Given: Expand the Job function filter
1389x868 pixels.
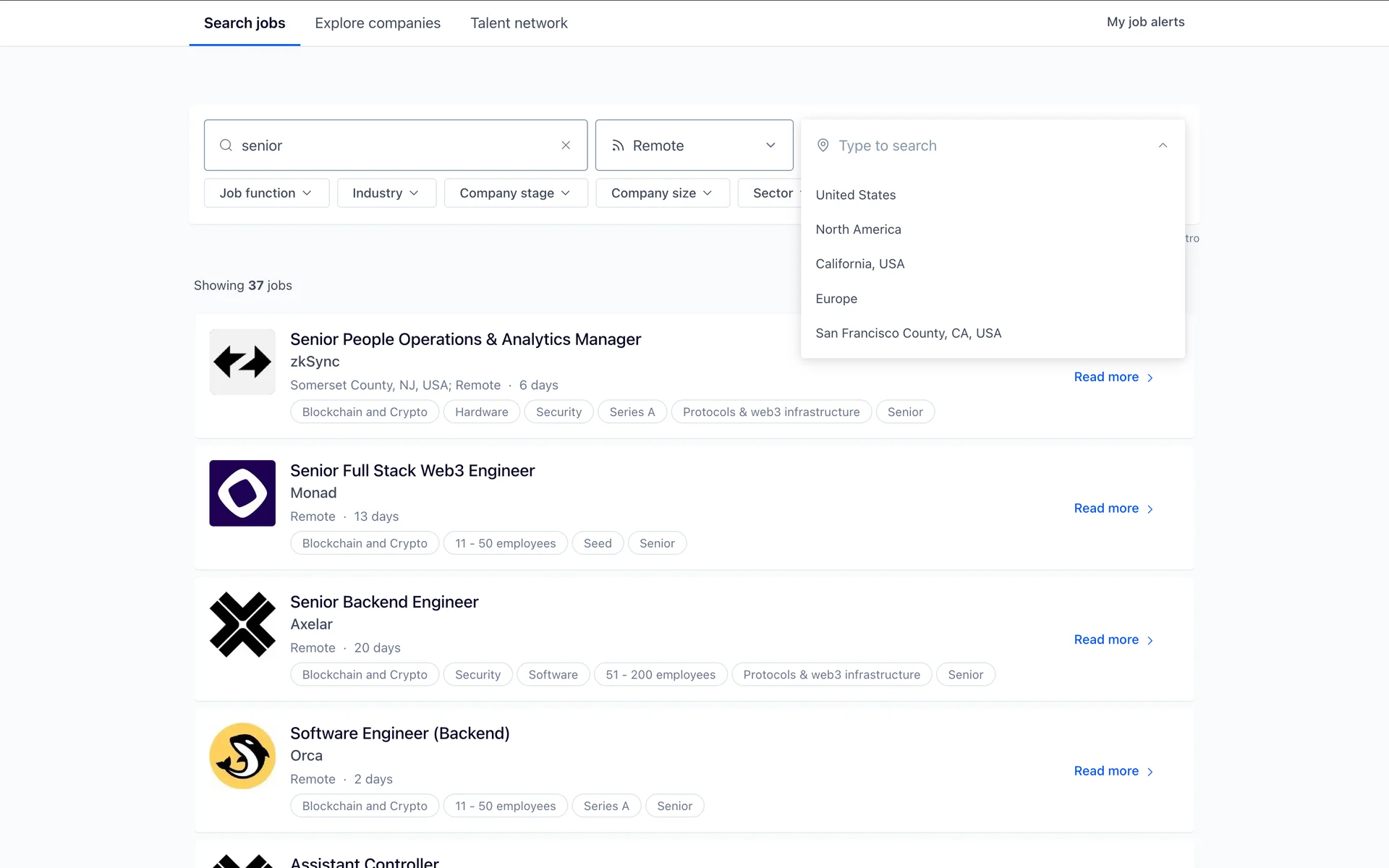Looking at the screenshot, I should coord(266,193).
